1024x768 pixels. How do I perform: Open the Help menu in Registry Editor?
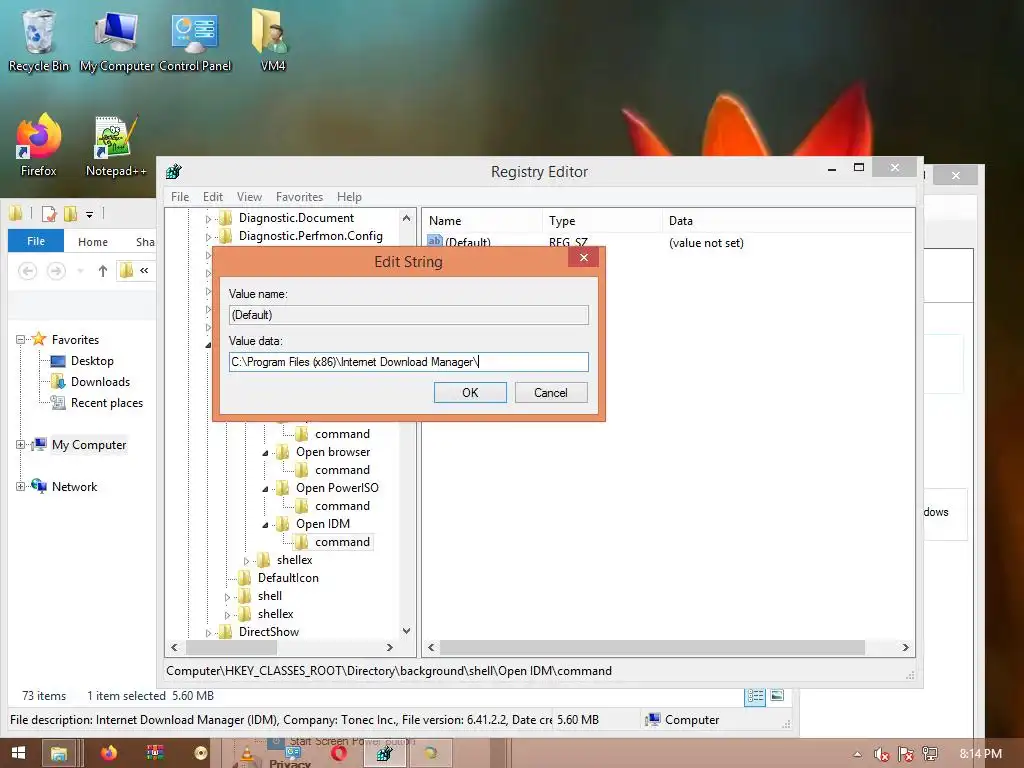click(349, 197)
